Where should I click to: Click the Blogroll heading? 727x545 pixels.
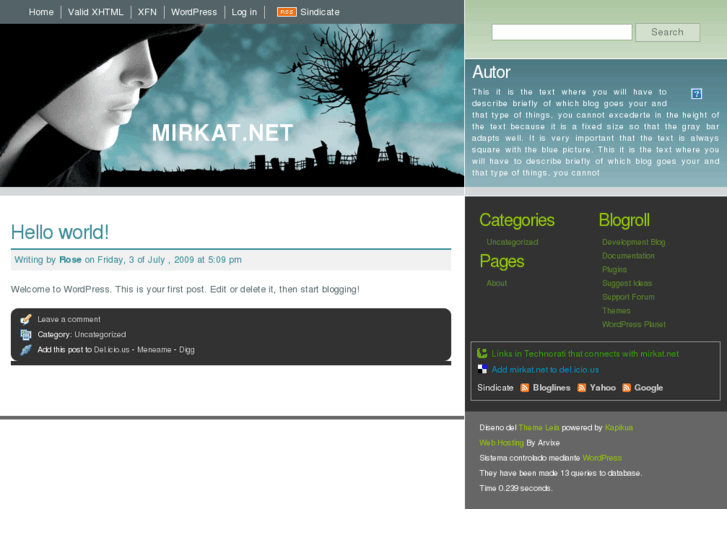pos(624,220)
